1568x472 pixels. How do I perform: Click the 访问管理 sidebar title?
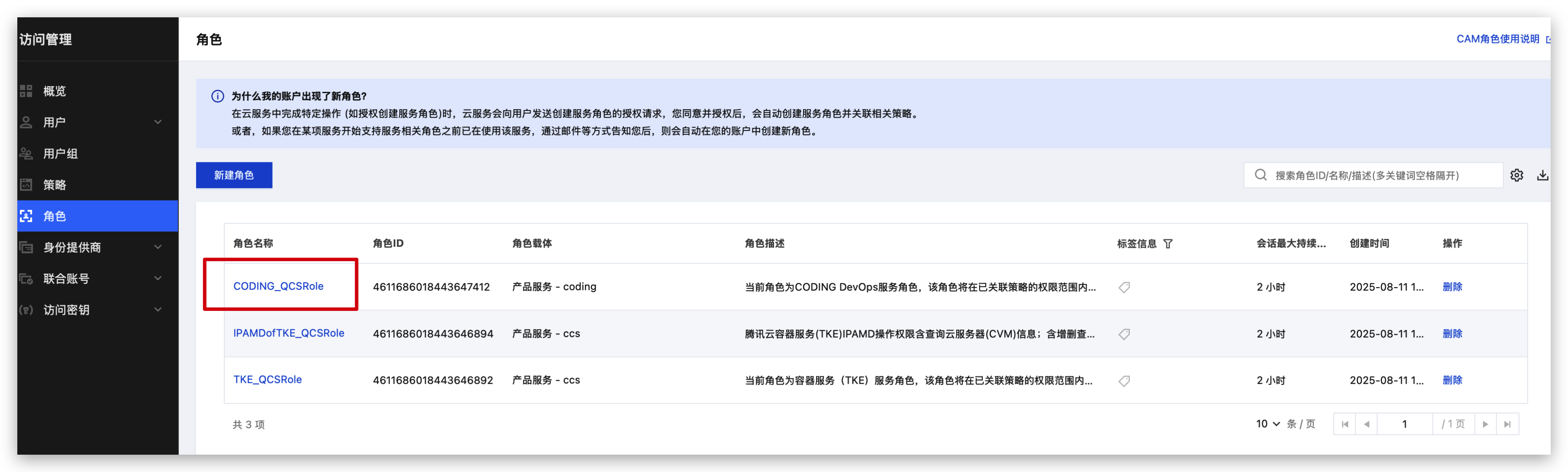point(45,39)
